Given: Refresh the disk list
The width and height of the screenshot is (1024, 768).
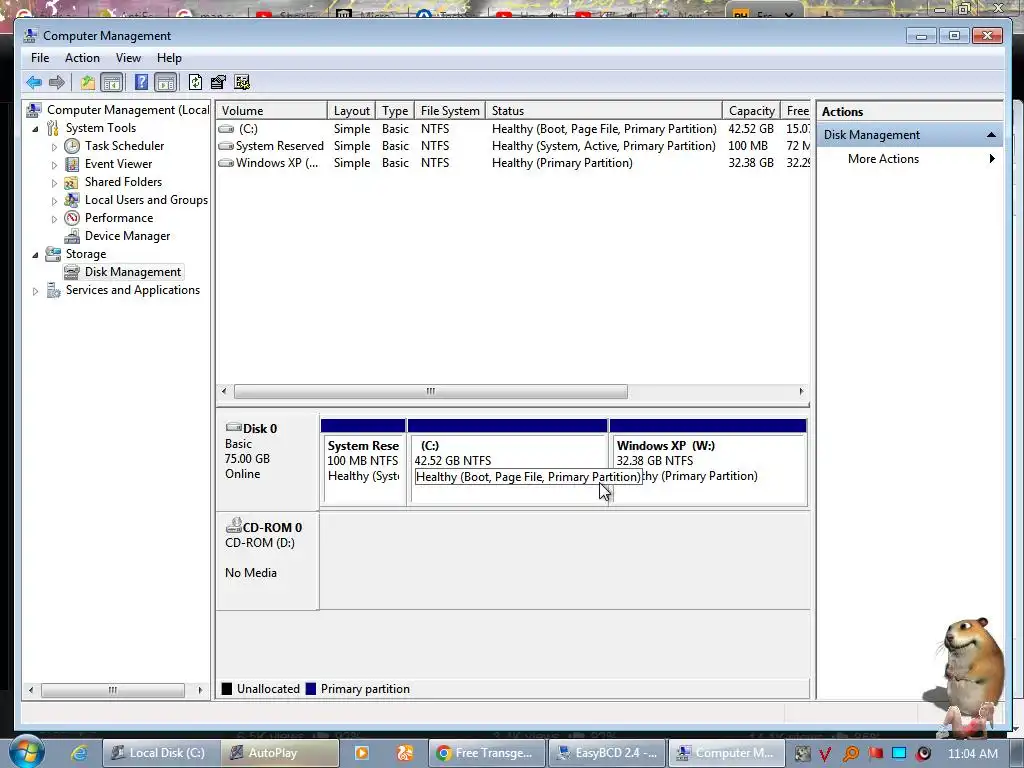Looking at the screenshot, I should [x=195, y=82].
